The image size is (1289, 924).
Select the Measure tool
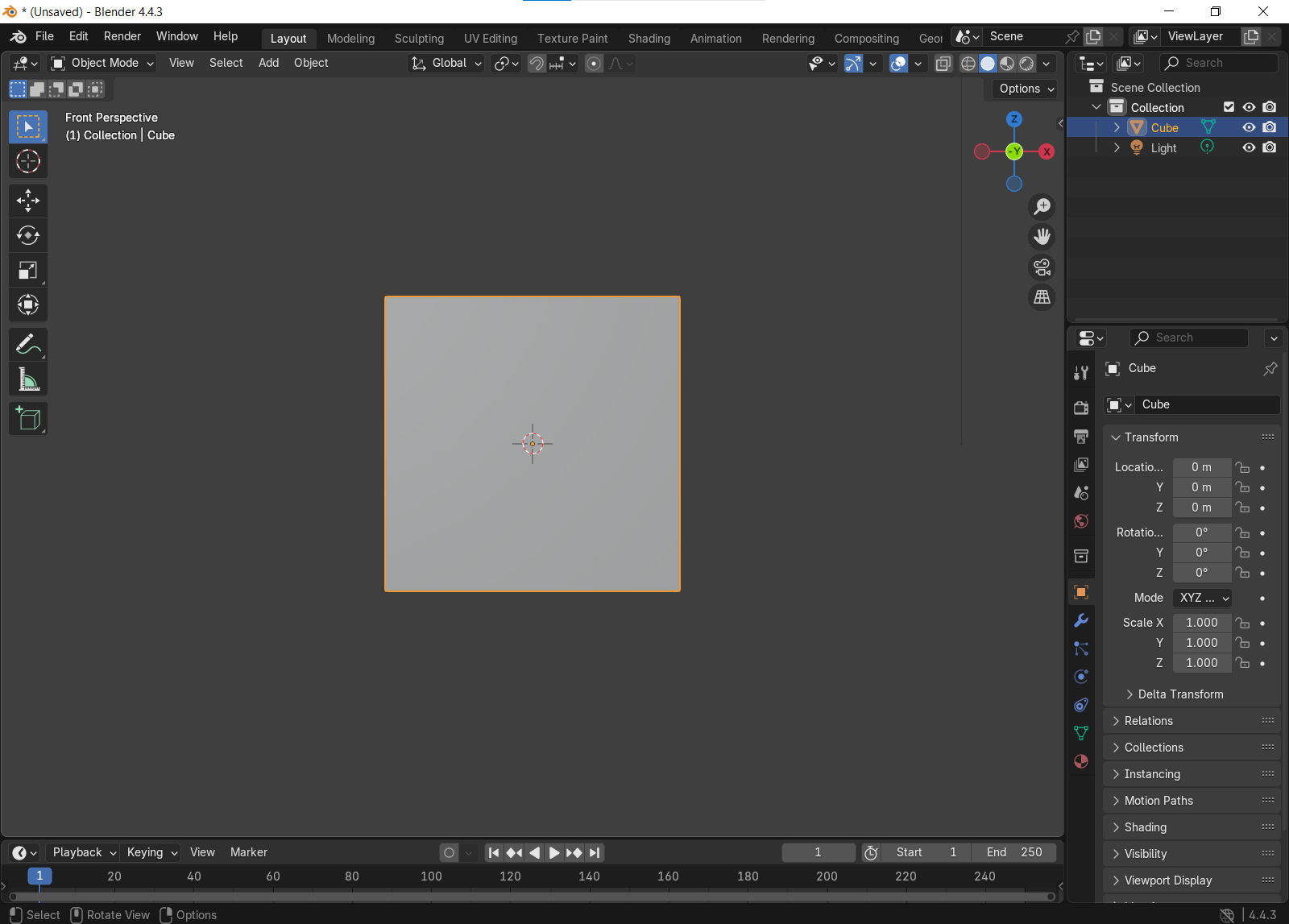coord(28,379)
